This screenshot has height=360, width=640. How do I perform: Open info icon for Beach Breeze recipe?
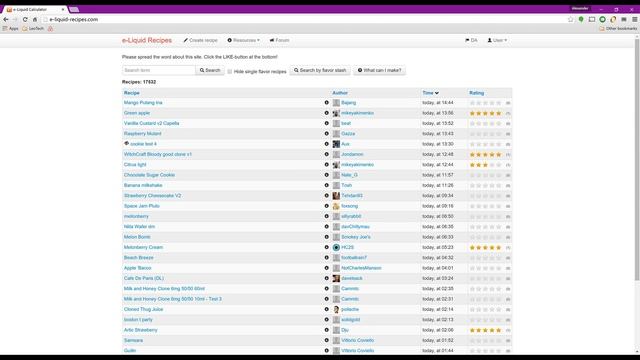pos(327,258)
